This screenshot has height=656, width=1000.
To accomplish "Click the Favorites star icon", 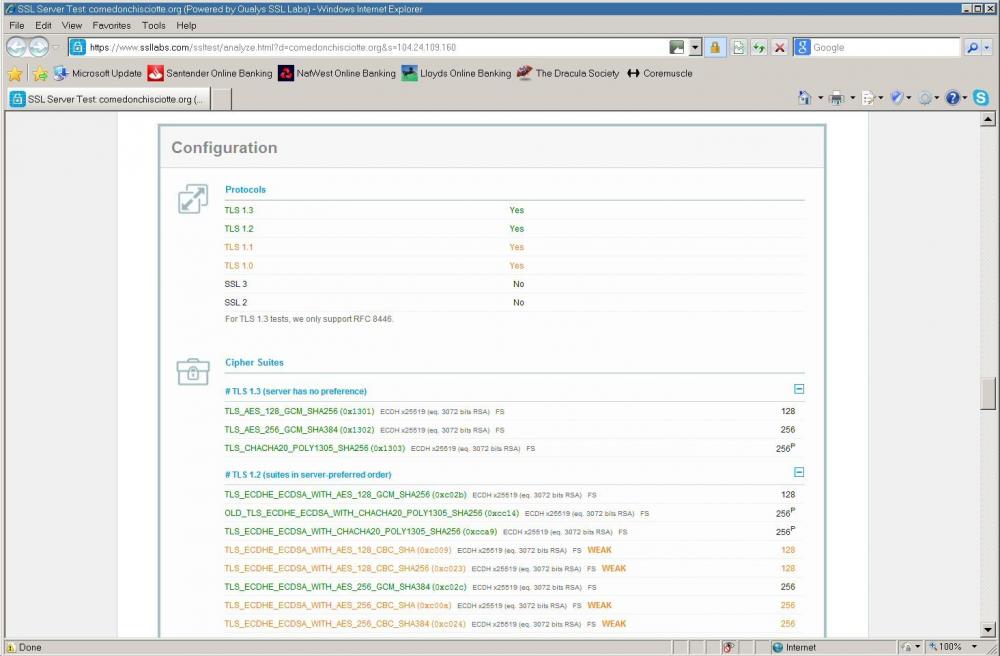I will pyautogui.click(x=15, y=73).
